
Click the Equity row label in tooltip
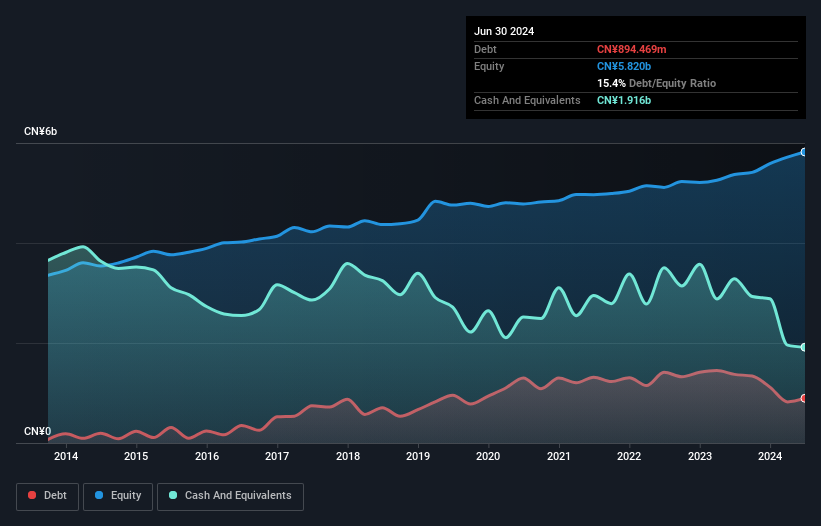click(x=489, y=66)
